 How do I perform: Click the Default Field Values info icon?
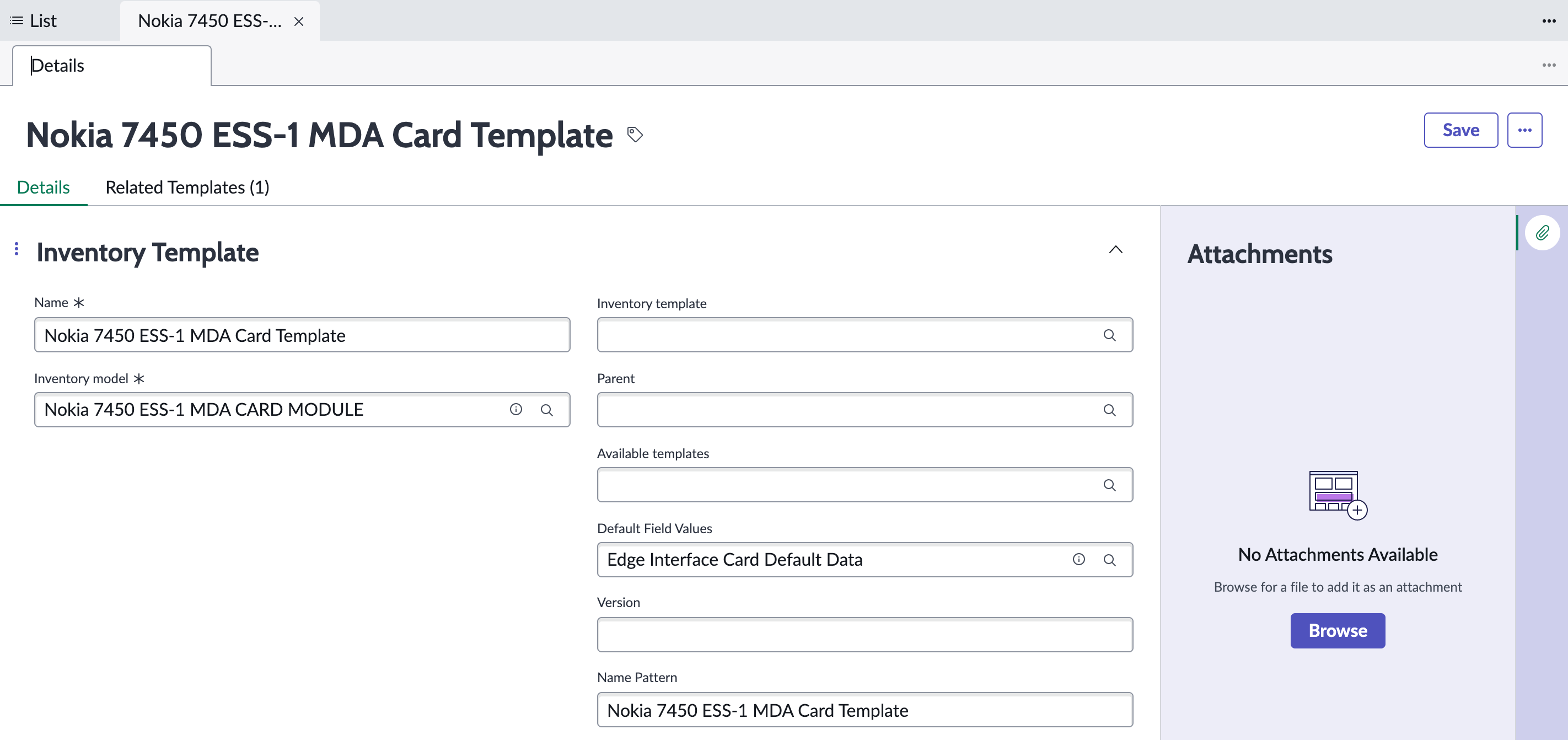tap(1078, 559)
